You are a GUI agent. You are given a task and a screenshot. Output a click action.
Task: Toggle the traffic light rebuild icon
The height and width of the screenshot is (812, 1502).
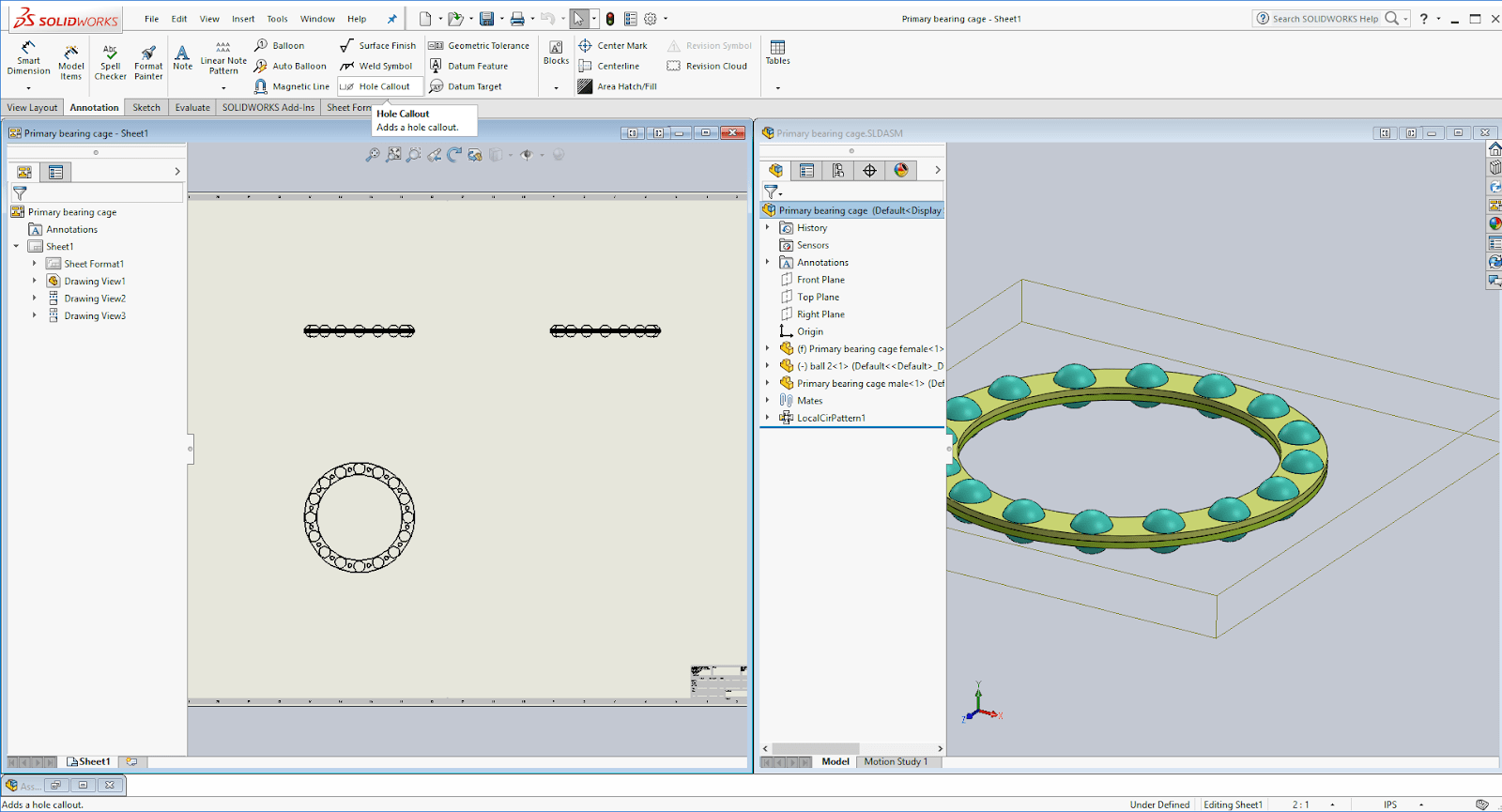pos(610,19)
